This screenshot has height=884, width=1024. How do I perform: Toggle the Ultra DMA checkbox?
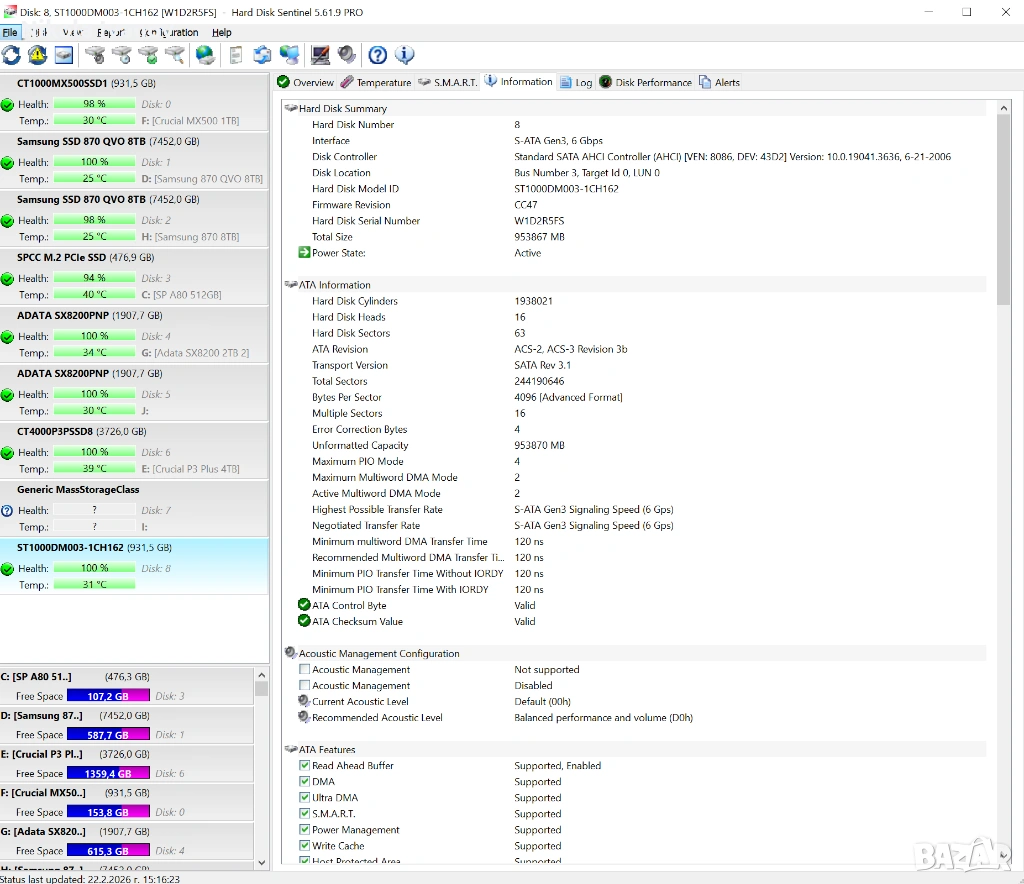[x=304, y=798]
